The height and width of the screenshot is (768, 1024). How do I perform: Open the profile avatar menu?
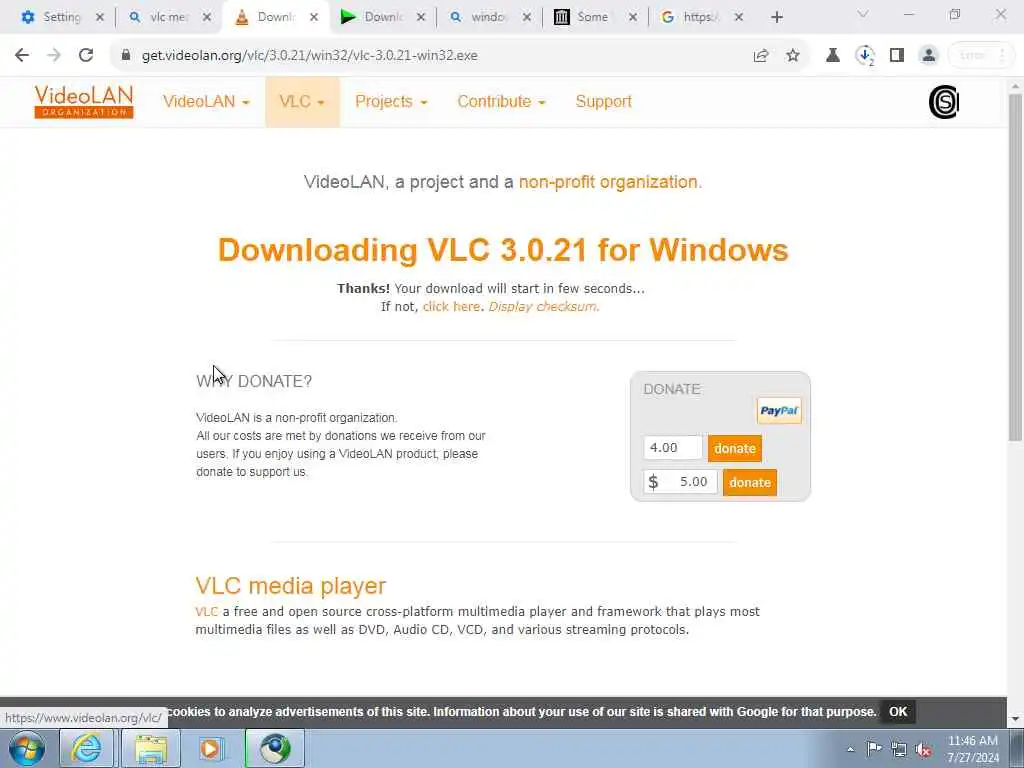[928, 56]
